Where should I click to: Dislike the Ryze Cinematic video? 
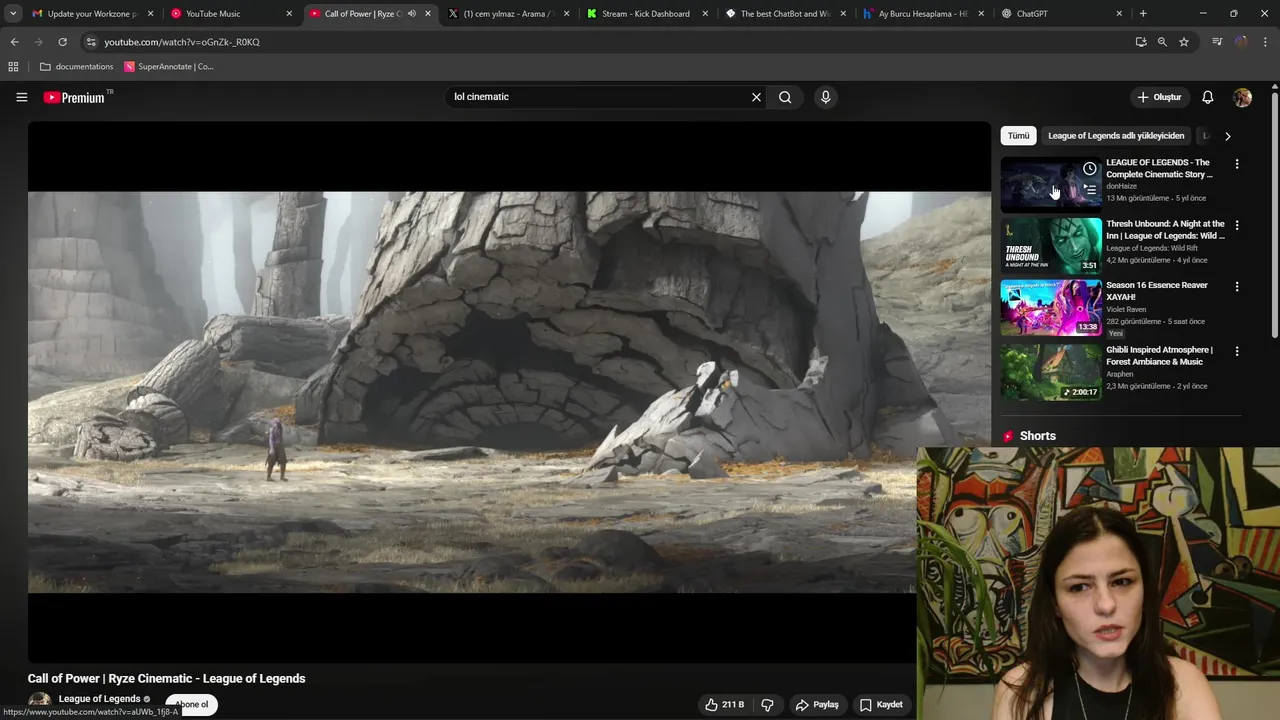click(767, 705)
